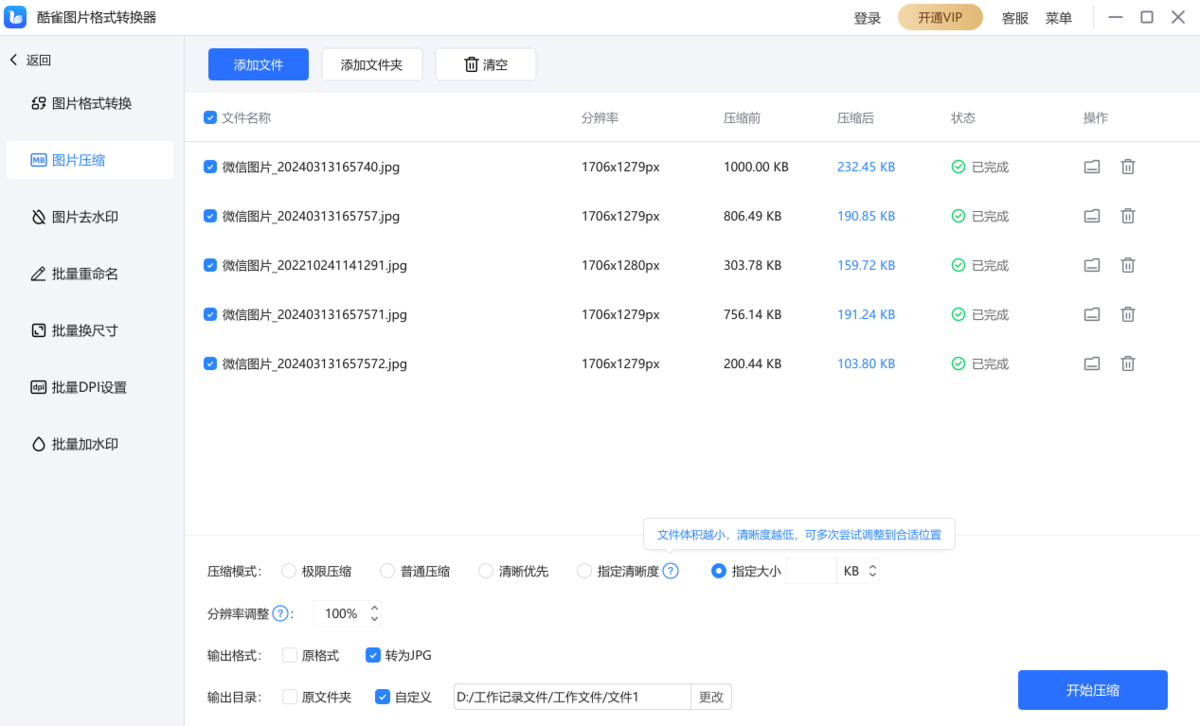1200x726 pixels.
Task: Click the 图片压缩 MB icon
Action: [x=39, y=160]
